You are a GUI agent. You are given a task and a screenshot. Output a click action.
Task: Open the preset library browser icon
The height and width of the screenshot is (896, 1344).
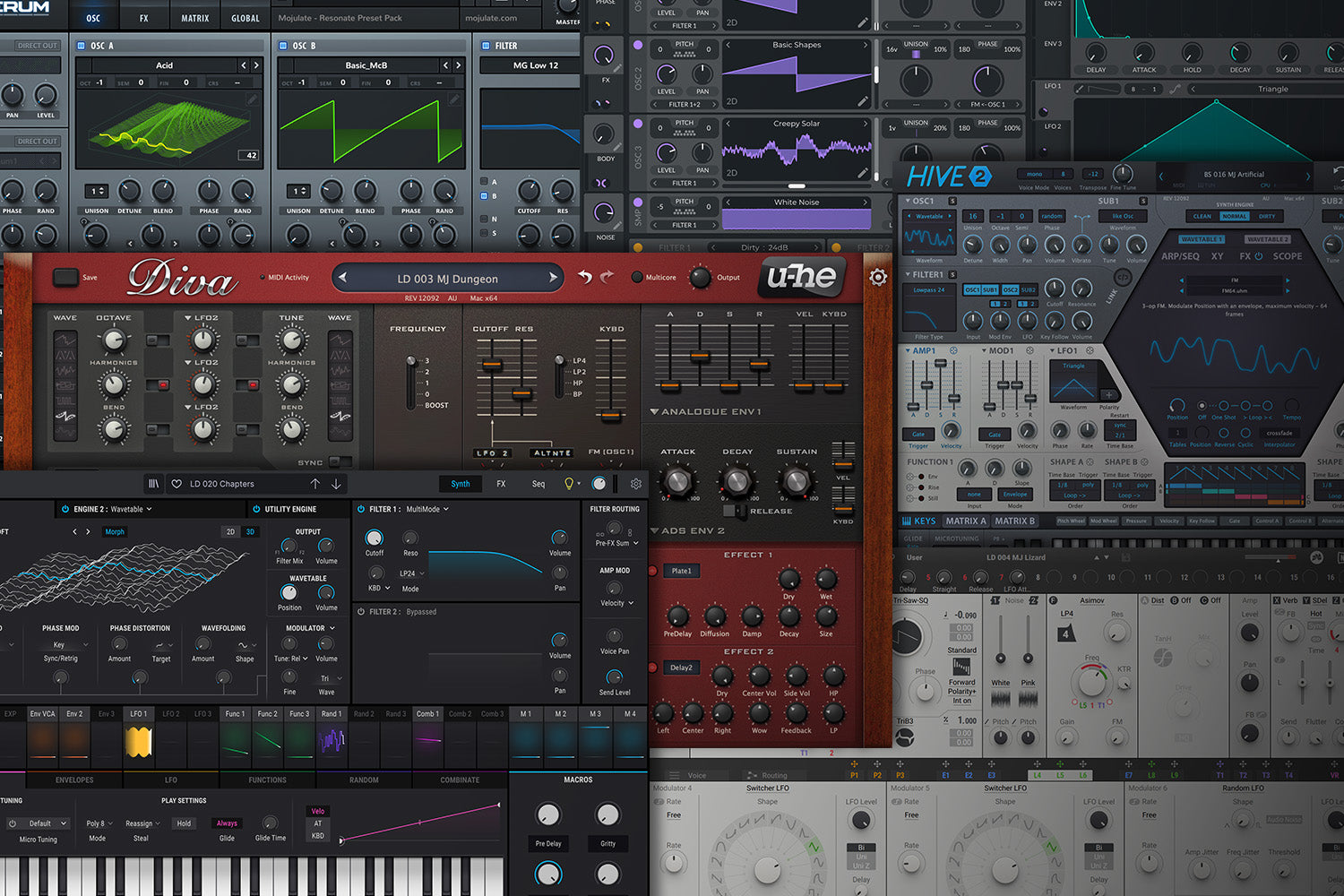[x=153, y=484]
